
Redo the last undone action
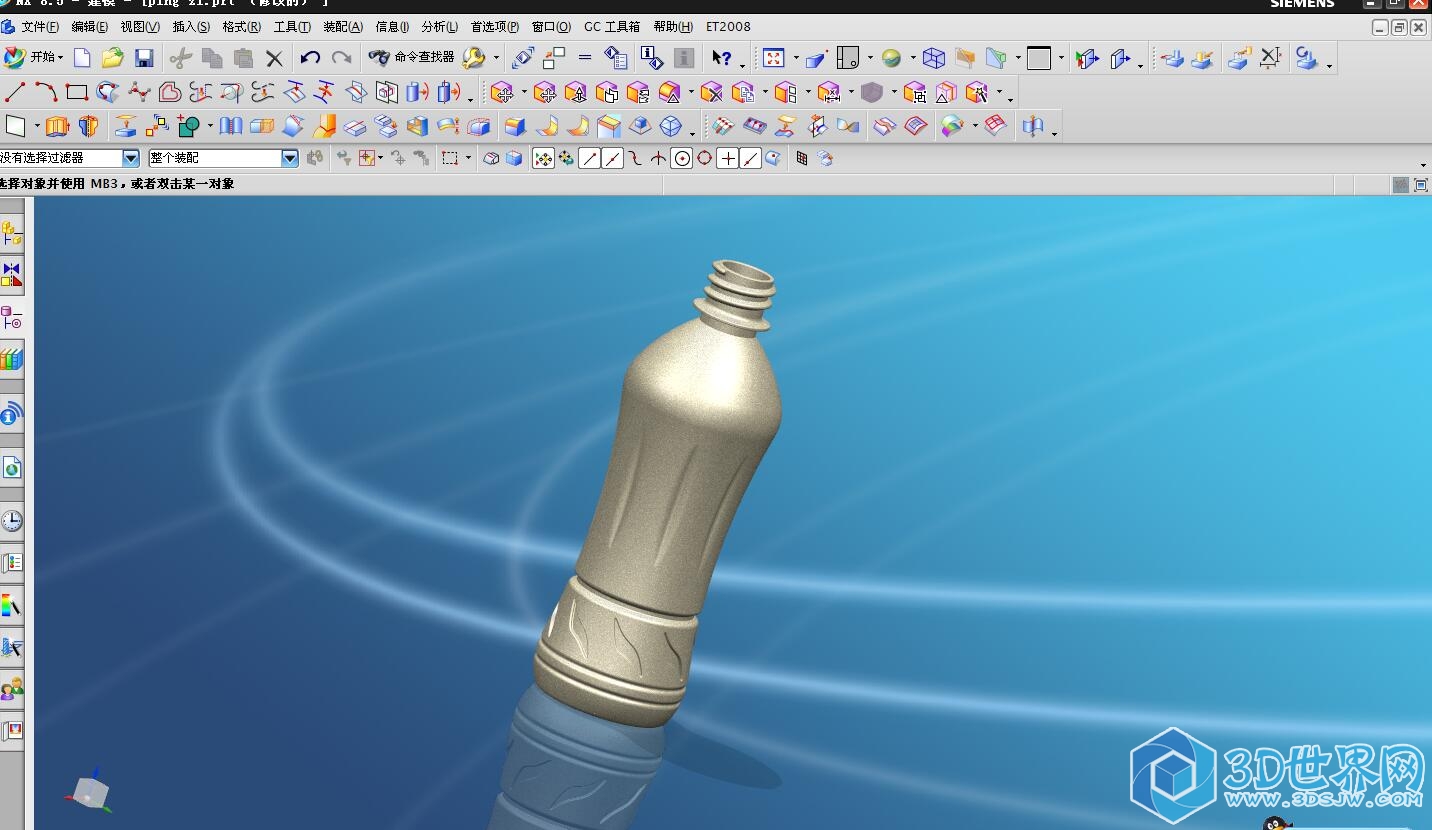342,58
